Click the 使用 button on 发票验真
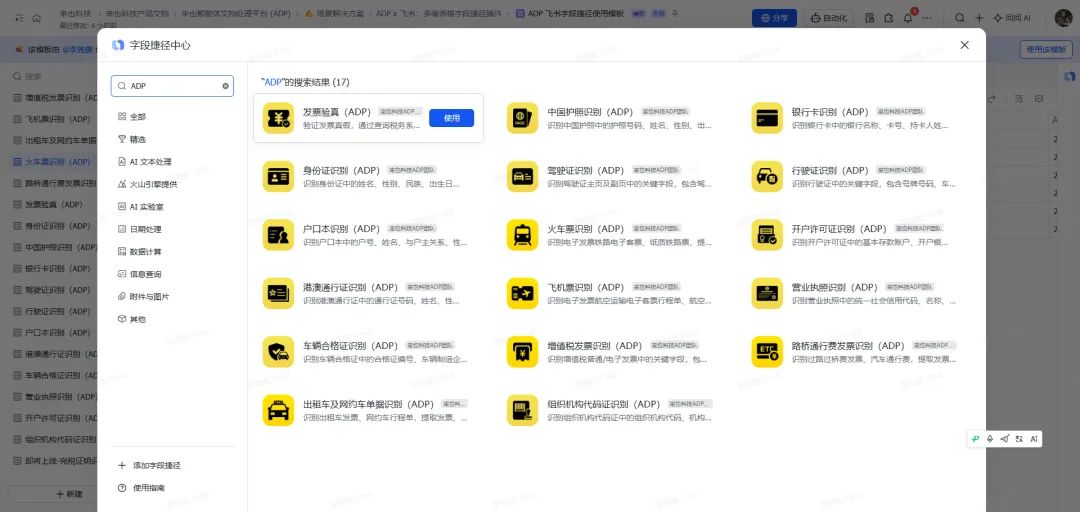1080x512 pixels. click(451, 118)
